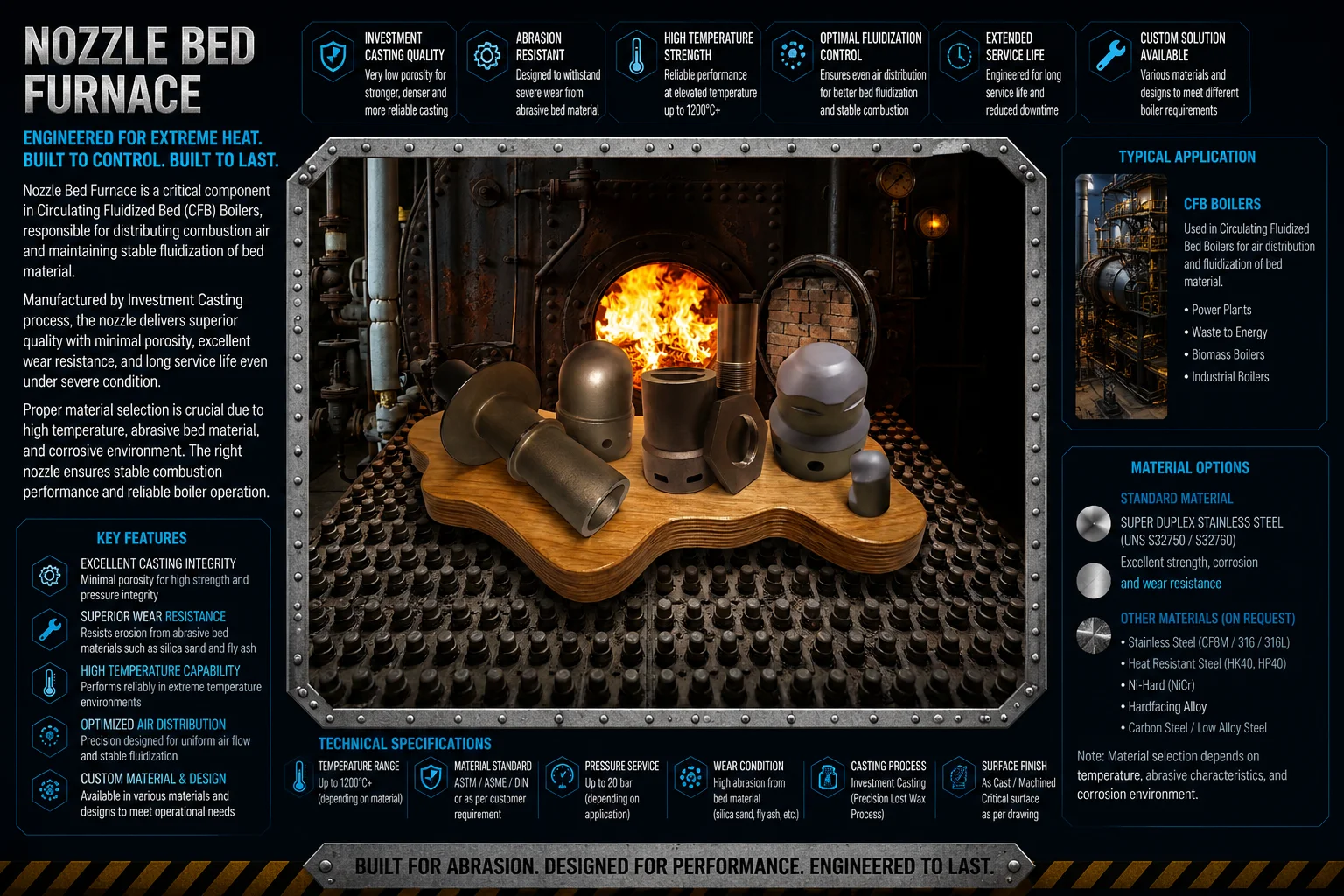
Task: Select the 'CFB BOILERS' heading
Action: pos(1222,204)
